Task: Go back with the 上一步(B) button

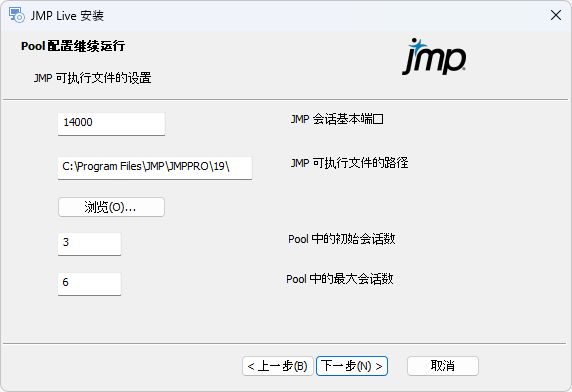Action: click(x=278, y=366)
